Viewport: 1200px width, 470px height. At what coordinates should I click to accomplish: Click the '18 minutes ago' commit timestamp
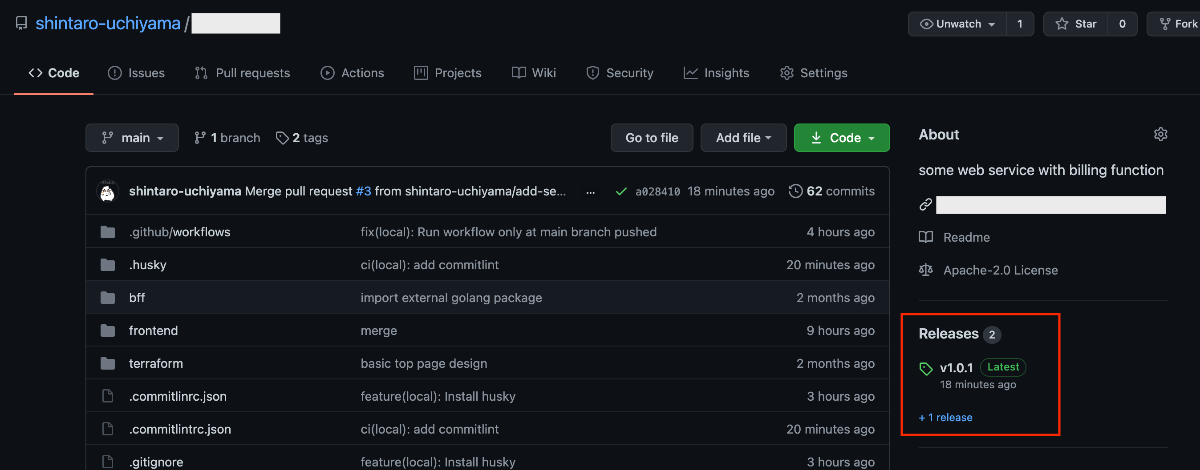(731, 191)
